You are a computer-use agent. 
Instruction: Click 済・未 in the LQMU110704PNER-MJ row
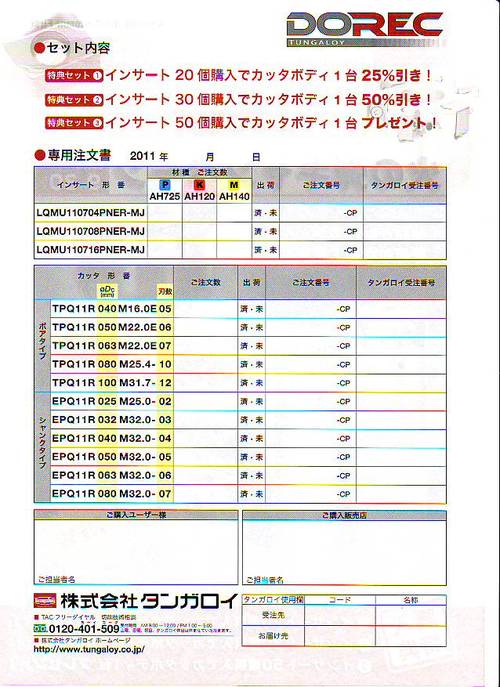[x=266, y=213]
